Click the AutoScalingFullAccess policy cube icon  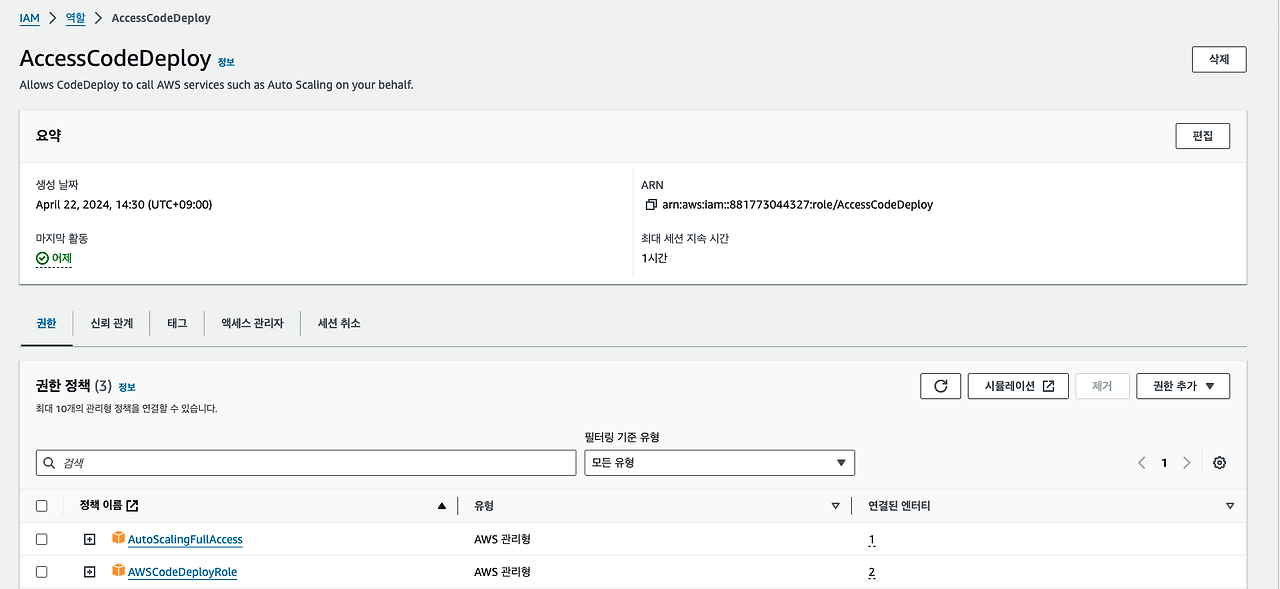pos(118,539)
